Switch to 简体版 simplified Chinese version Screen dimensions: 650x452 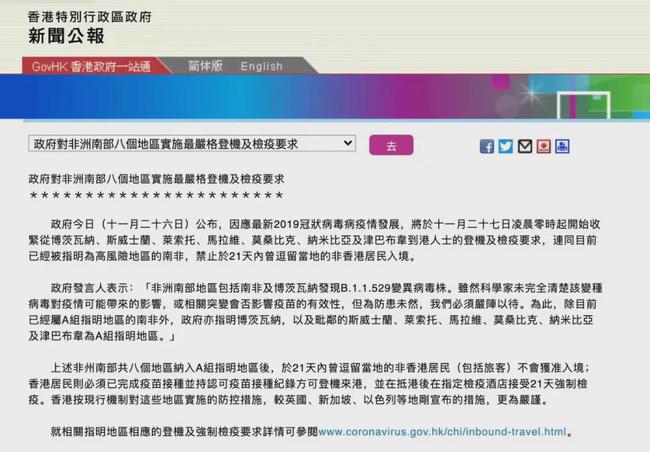205,66
